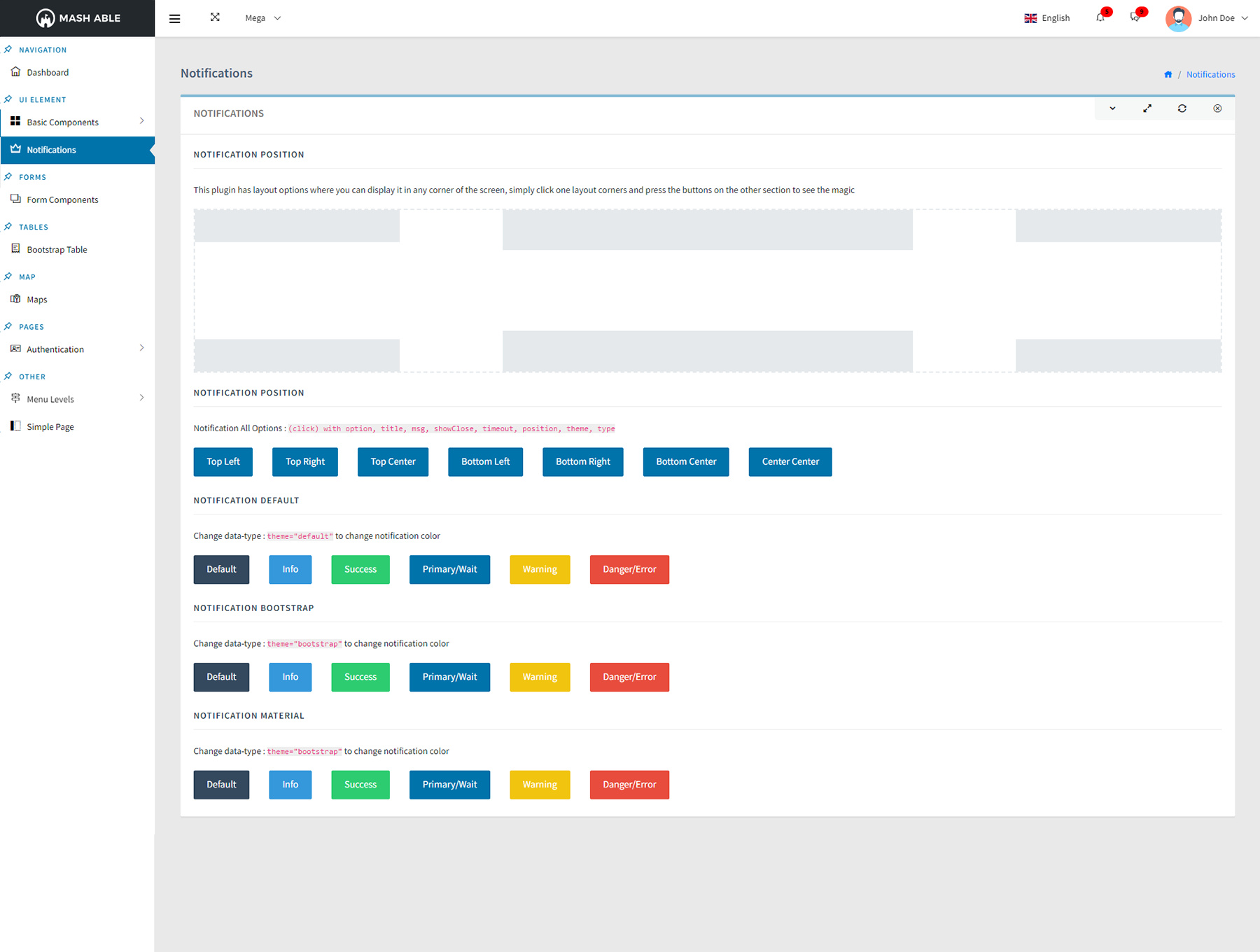Screen dimensions: 1260x952
Task: Reload the Notifications card
Action: coord(1182,108)
